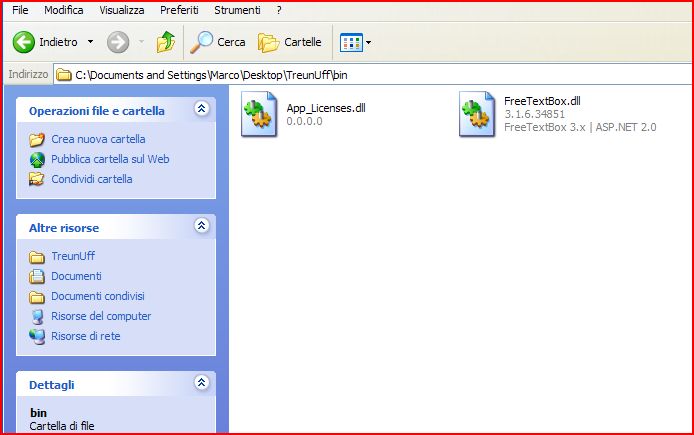Open the Cerca search tool
The image size is (694, 435).
(x=218, y=42)
